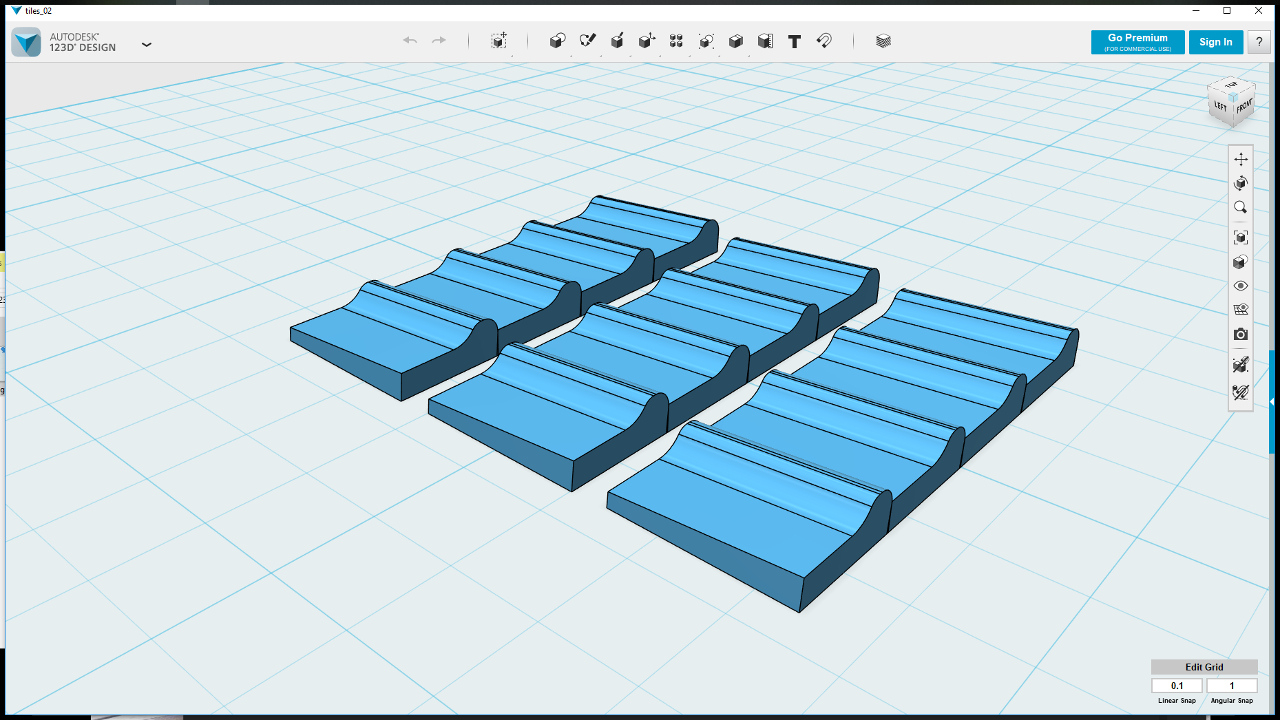Toggle the crossed-out magnet sketch snap option
1280x720 pixels.
pyautogui.click(x=1241, y=393)
